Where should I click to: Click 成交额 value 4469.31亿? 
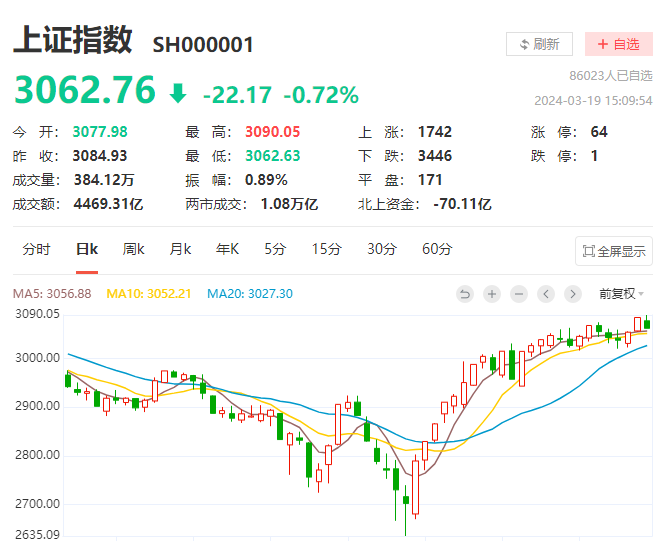click(109, 204)
